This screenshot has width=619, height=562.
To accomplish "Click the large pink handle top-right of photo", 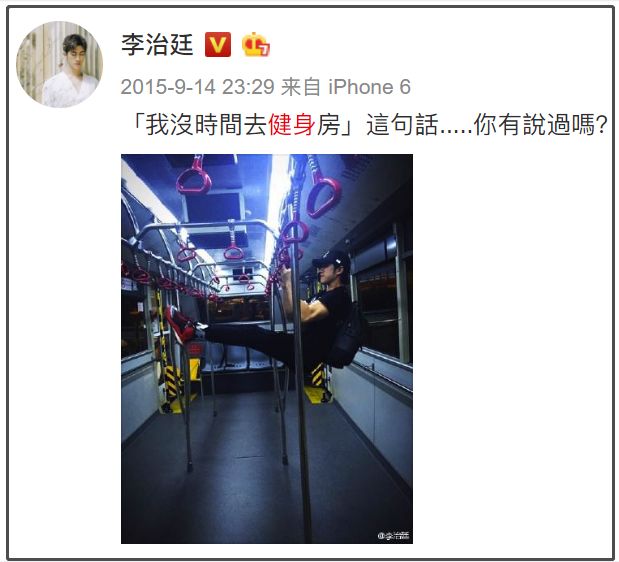I will coord(324,196).
